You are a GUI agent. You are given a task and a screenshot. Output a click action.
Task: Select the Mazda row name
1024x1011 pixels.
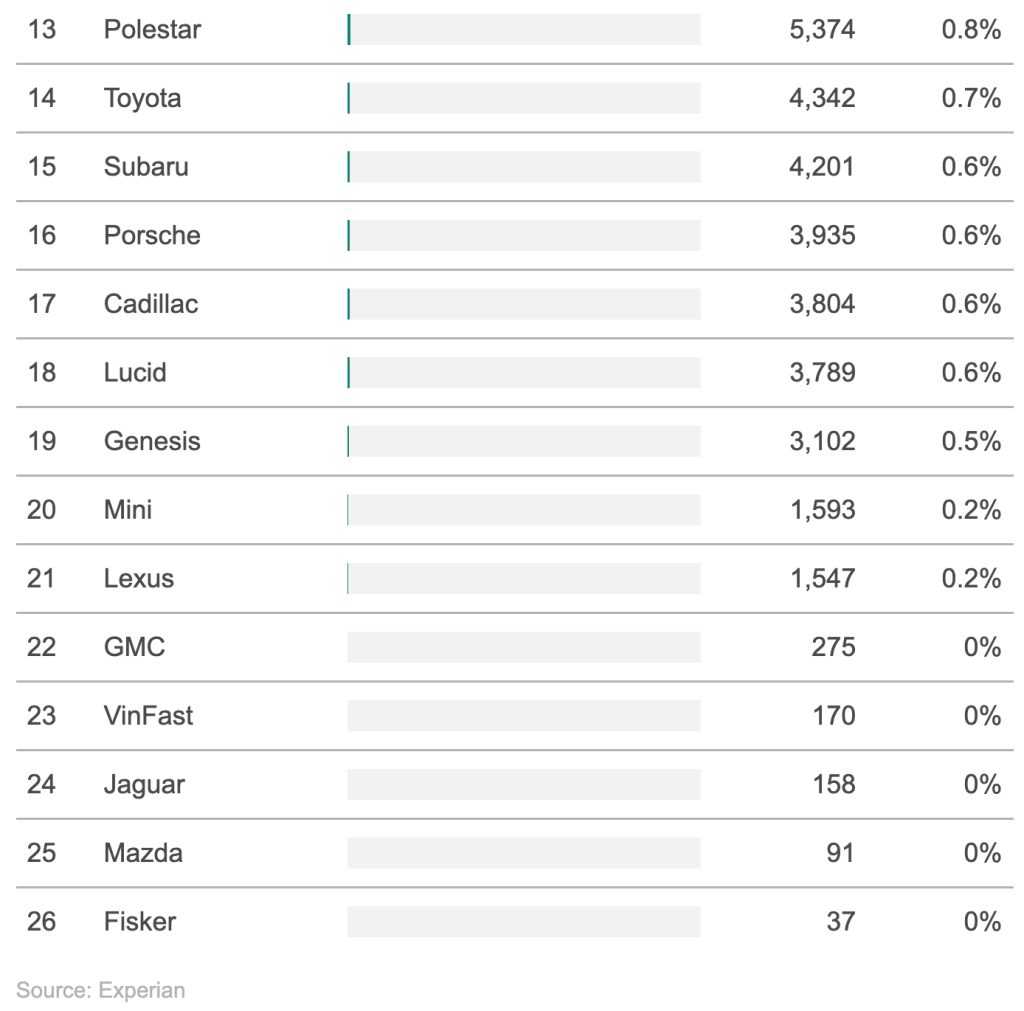coord(143,853)
